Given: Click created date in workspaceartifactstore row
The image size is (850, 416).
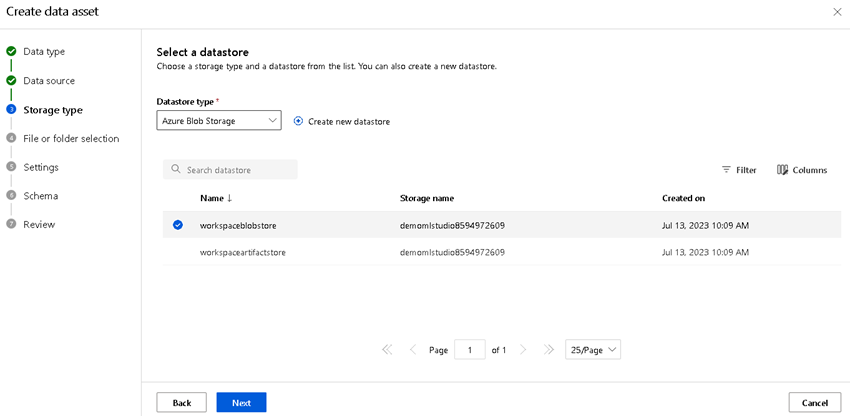Looking at the screenshot, I should pyautogui.click(x=706, y=253).
